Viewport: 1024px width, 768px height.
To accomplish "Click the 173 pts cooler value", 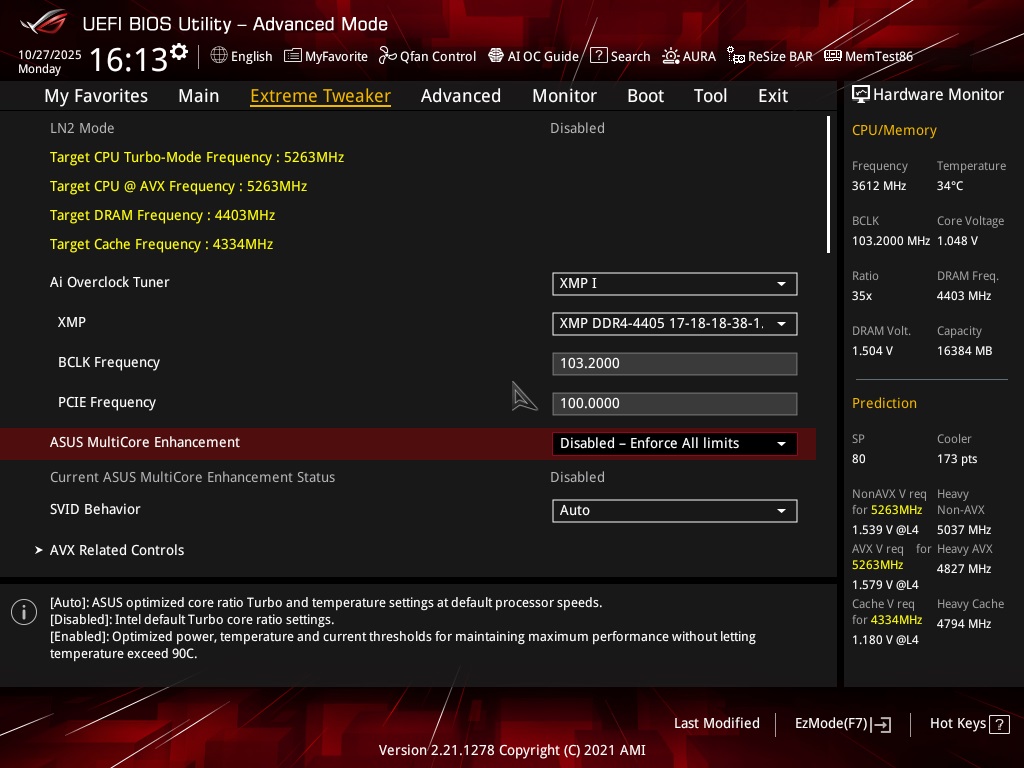I will click(957, 459).
